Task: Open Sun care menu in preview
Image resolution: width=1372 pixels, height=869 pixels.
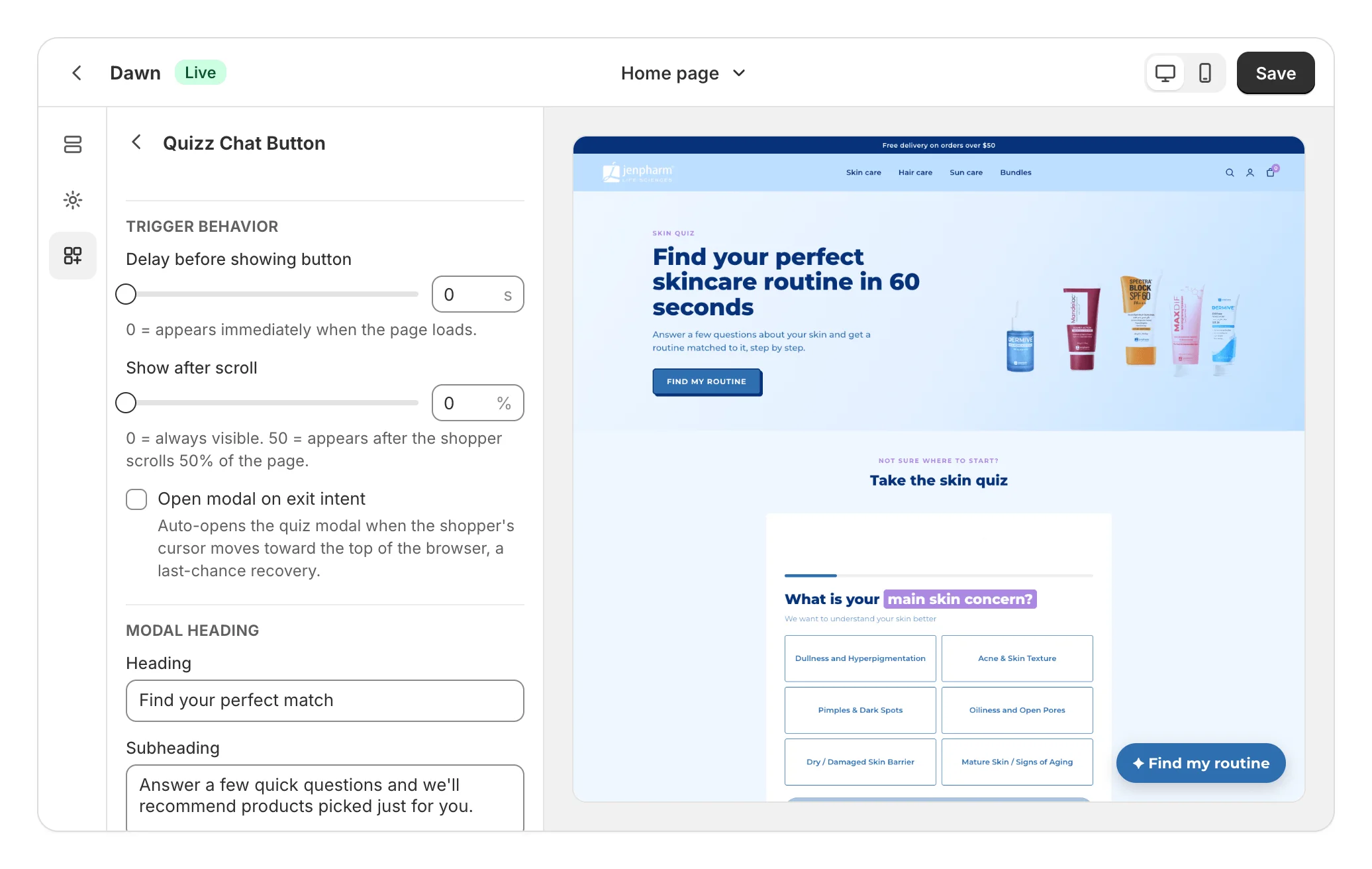Action: 966,173
